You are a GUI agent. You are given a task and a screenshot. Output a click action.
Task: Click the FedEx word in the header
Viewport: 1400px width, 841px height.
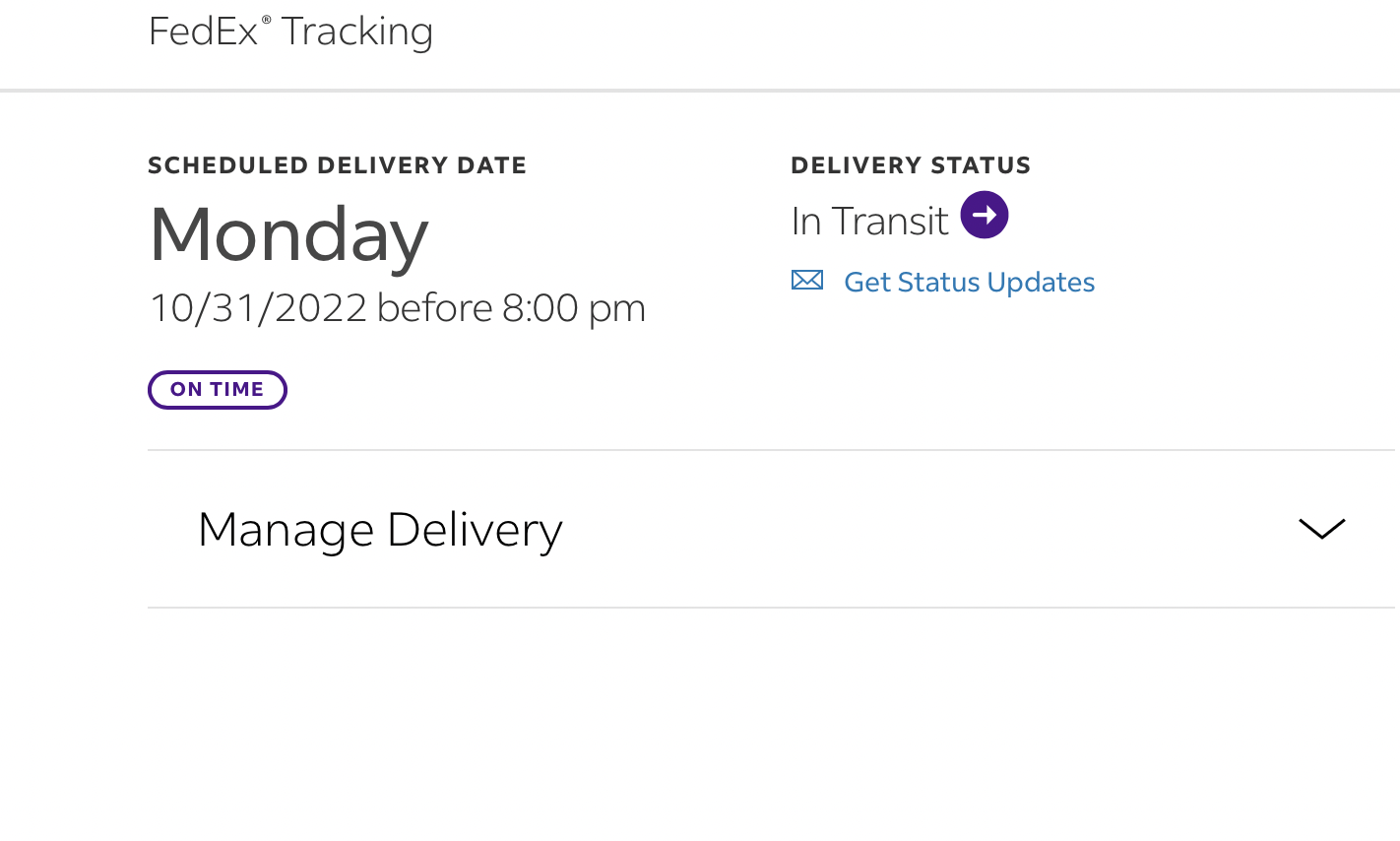pos(203,32)
